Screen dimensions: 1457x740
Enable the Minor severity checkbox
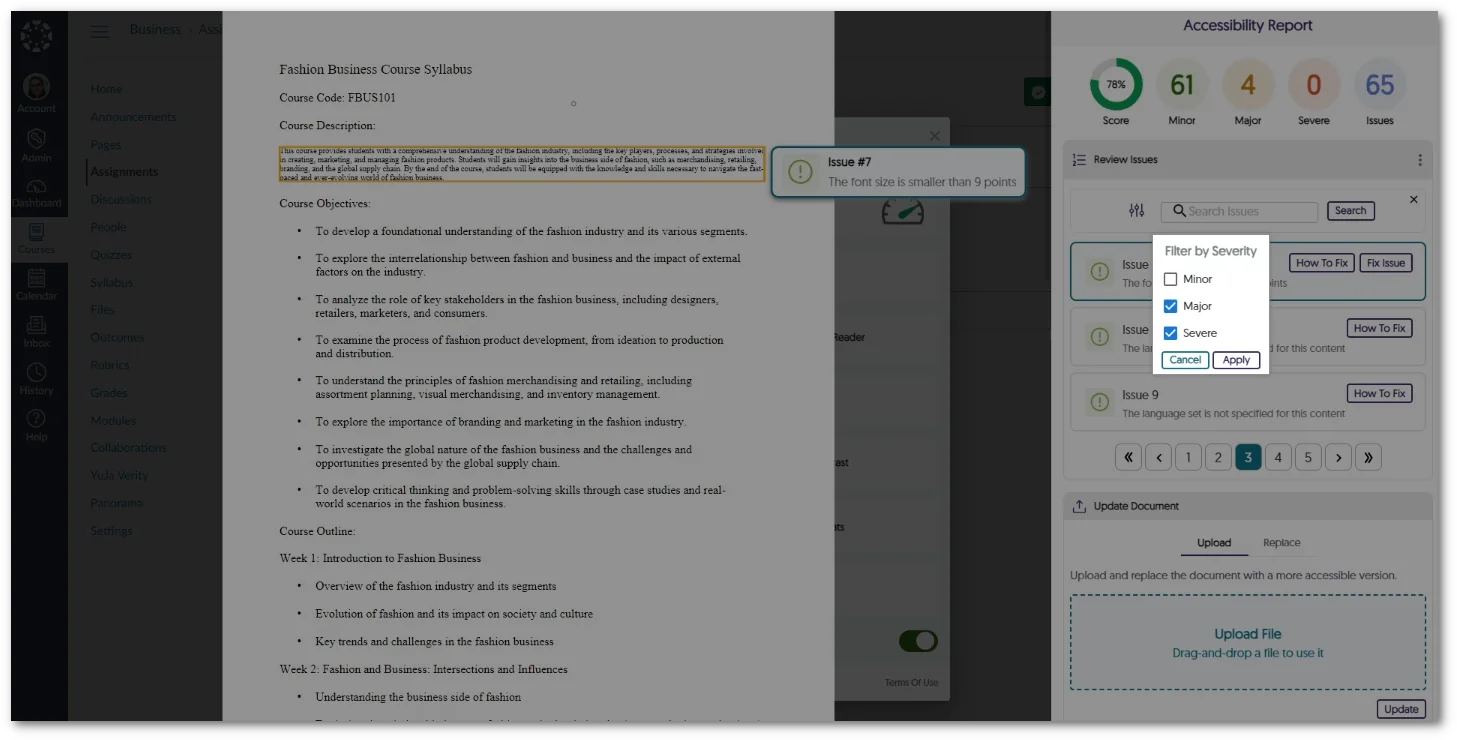pyautogui.click(x=1170, y=279)
